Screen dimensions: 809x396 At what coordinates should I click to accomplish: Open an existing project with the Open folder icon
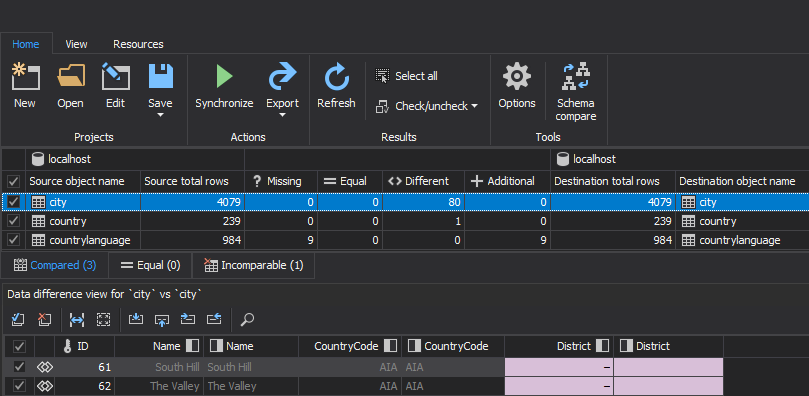point(71,76)
